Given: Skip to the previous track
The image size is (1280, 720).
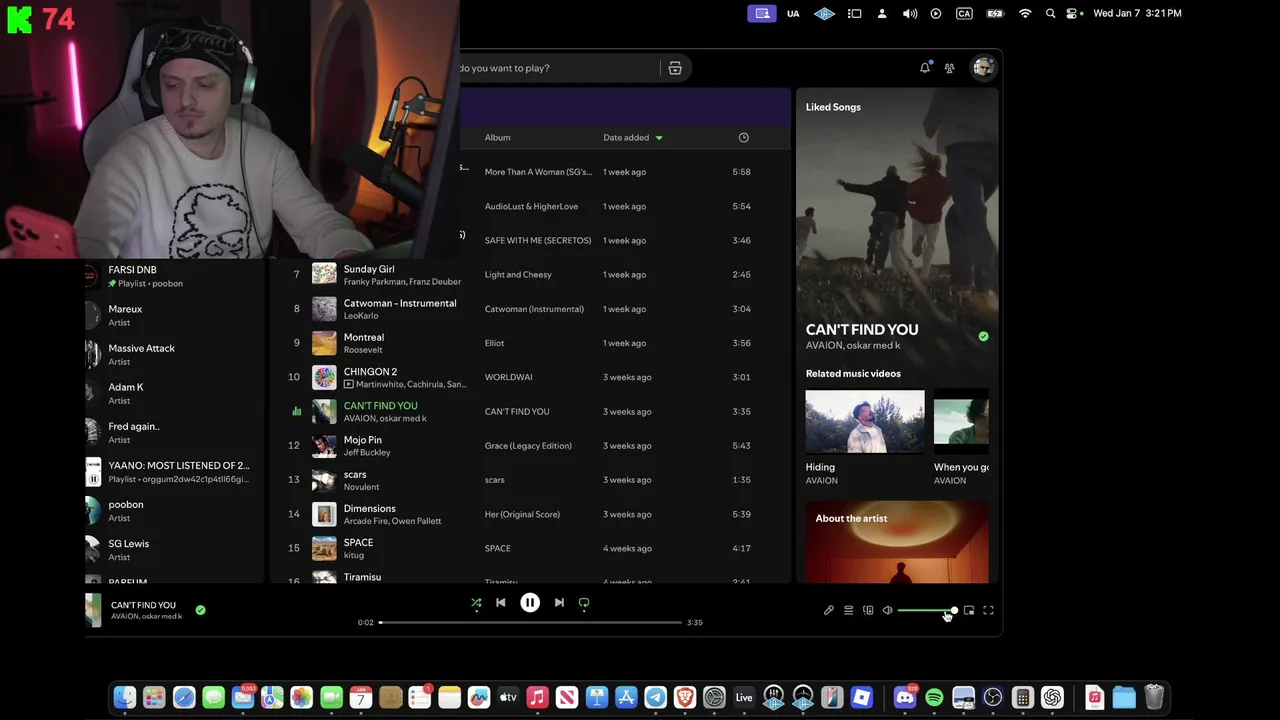Looking at the screenshot, I should pyautogui.click(x=501, y=603).
